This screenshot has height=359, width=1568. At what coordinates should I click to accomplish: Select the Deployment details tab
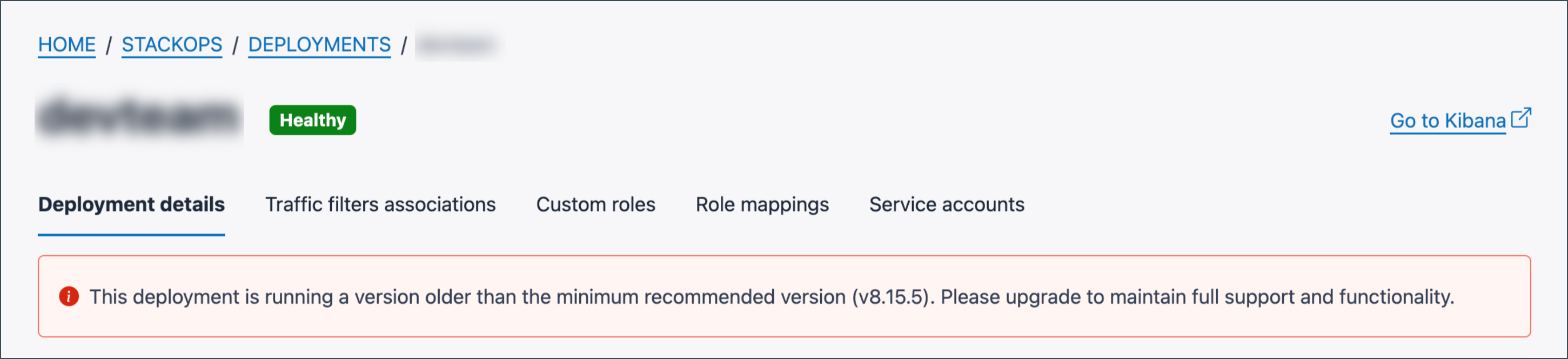click(131, 205)
